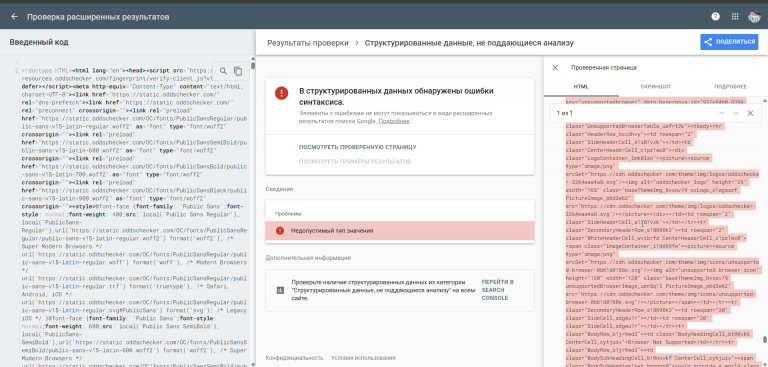The height and width of the screenshot is (367, 768).
Task: Open the Условия использования footer link
Action: pos(363,358)
